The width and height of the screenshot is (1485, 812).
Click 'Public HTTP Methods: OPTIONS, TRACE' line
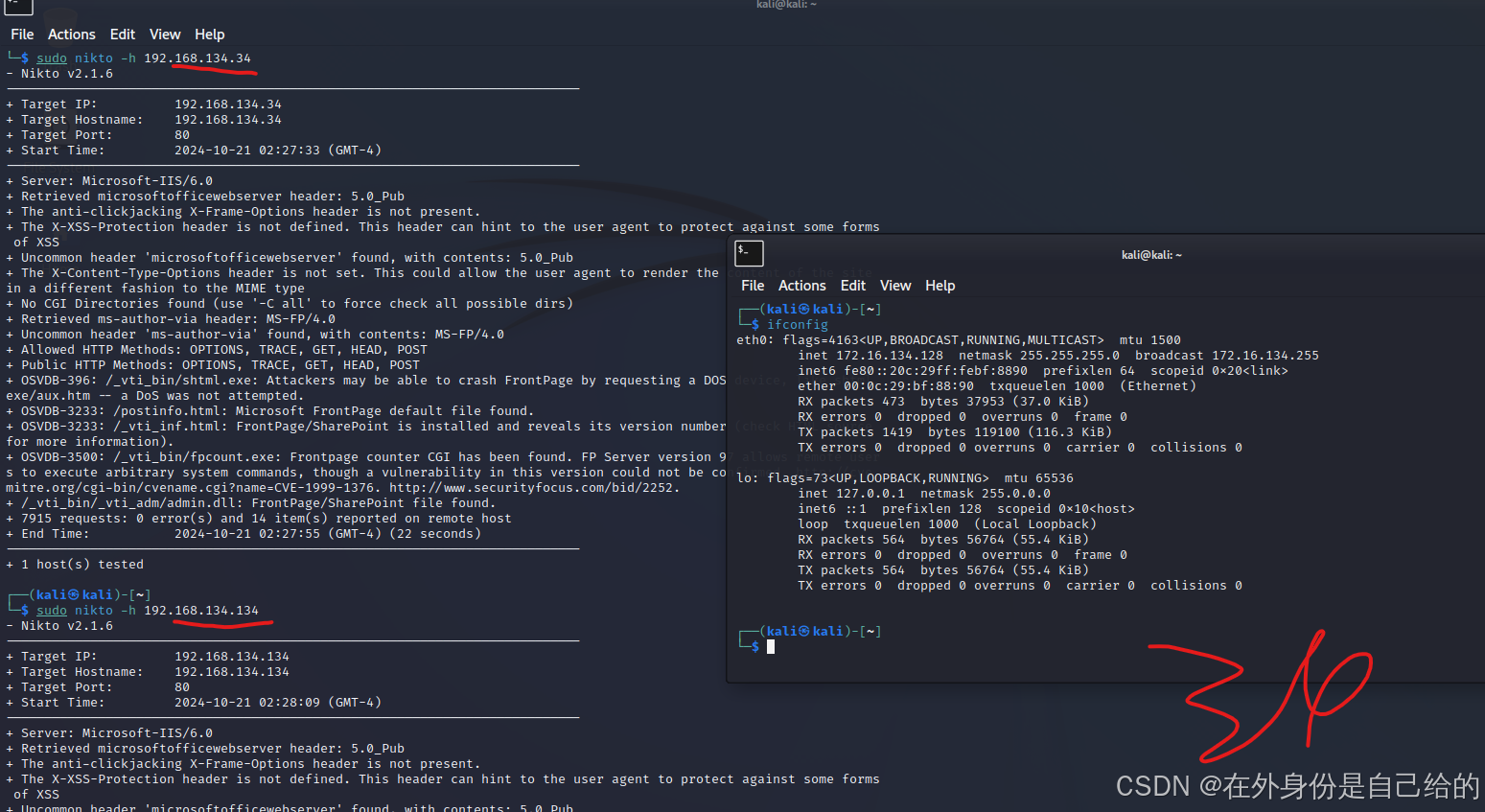213,365
